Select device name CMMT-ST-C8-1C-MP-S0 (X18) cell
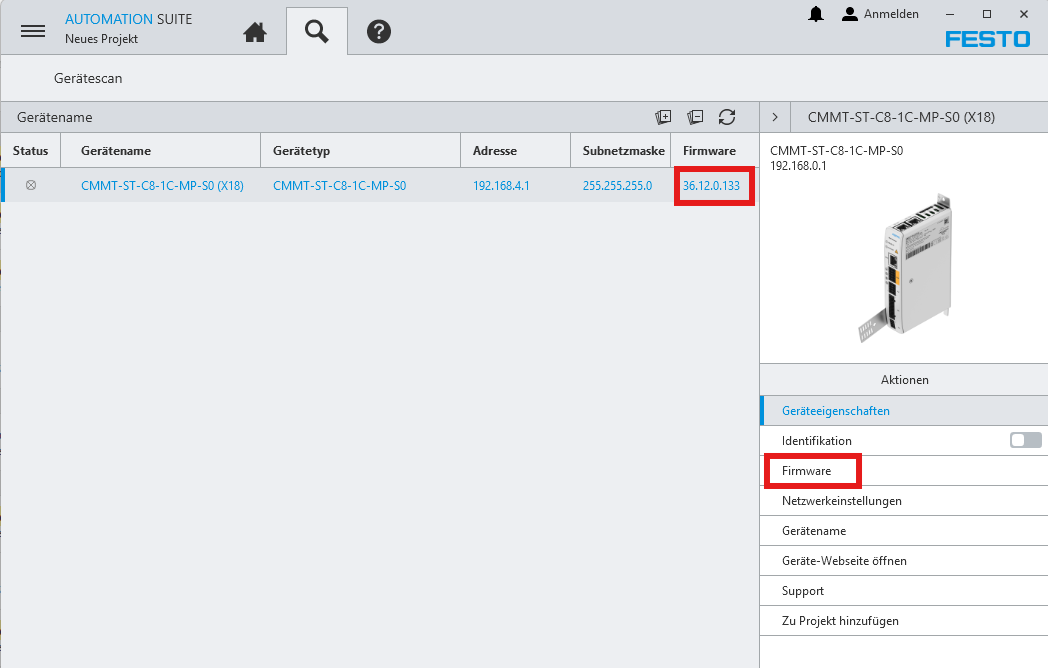Image resolution: width=1048 pixels, height=668 pixels. point(162,186)
